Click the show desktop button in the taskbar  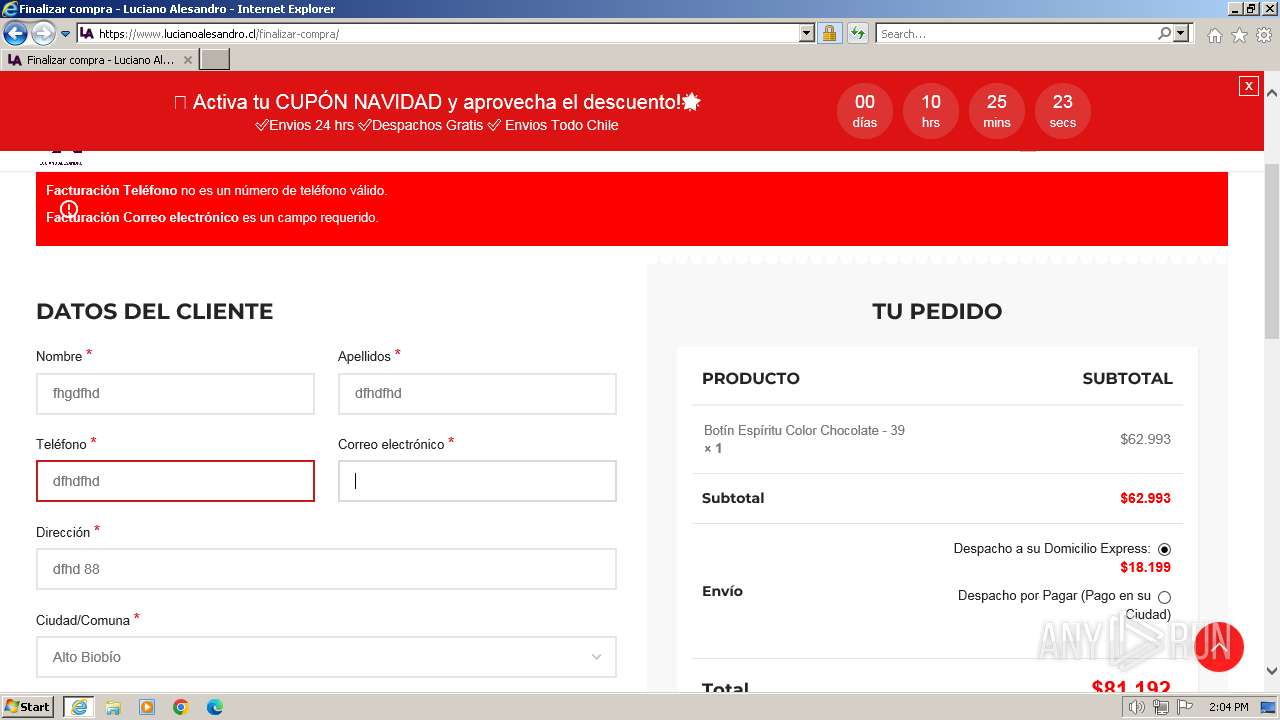[x=1269, y=707]
